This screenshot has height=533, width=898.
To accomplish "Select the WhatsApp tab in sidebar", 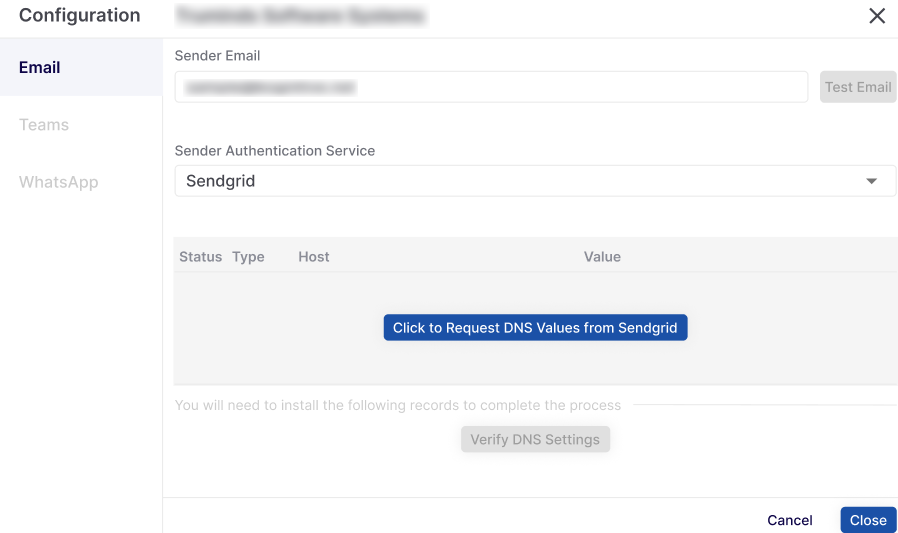I will click(59, 182).
